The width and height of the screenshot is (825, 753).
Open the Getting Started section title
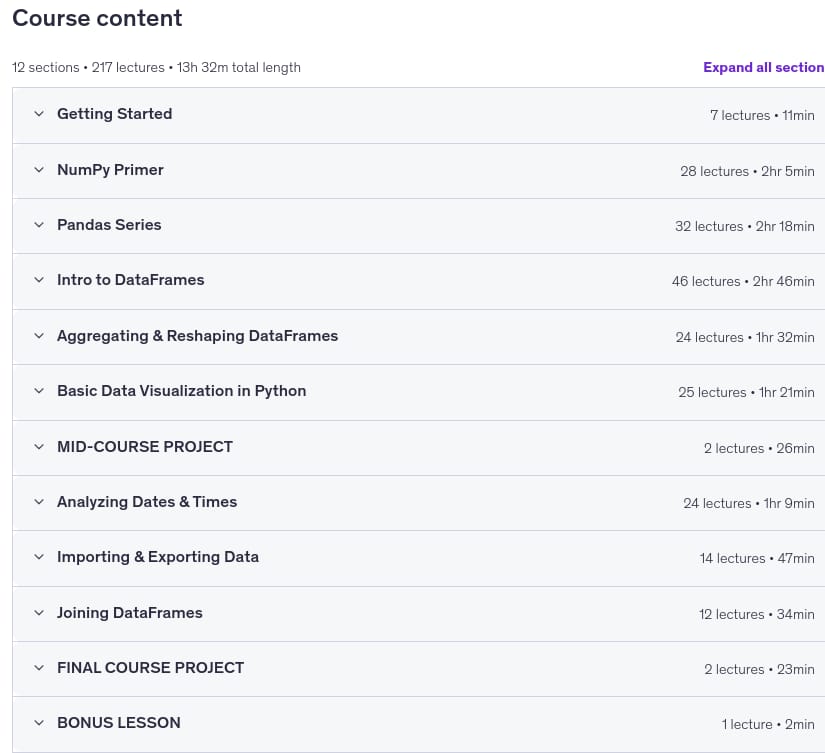115,114
